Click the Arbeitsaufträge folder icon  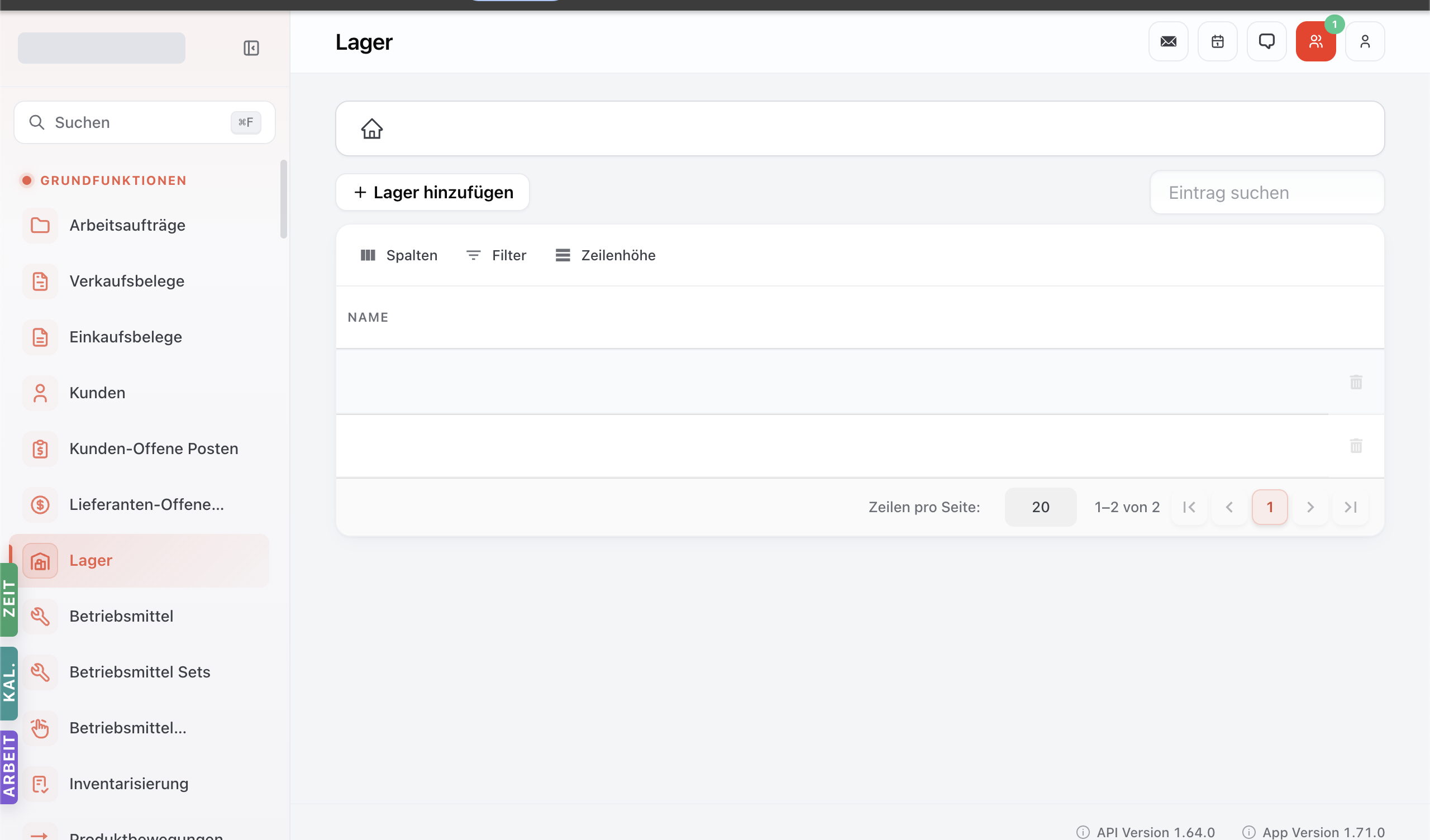pos(40,225)
